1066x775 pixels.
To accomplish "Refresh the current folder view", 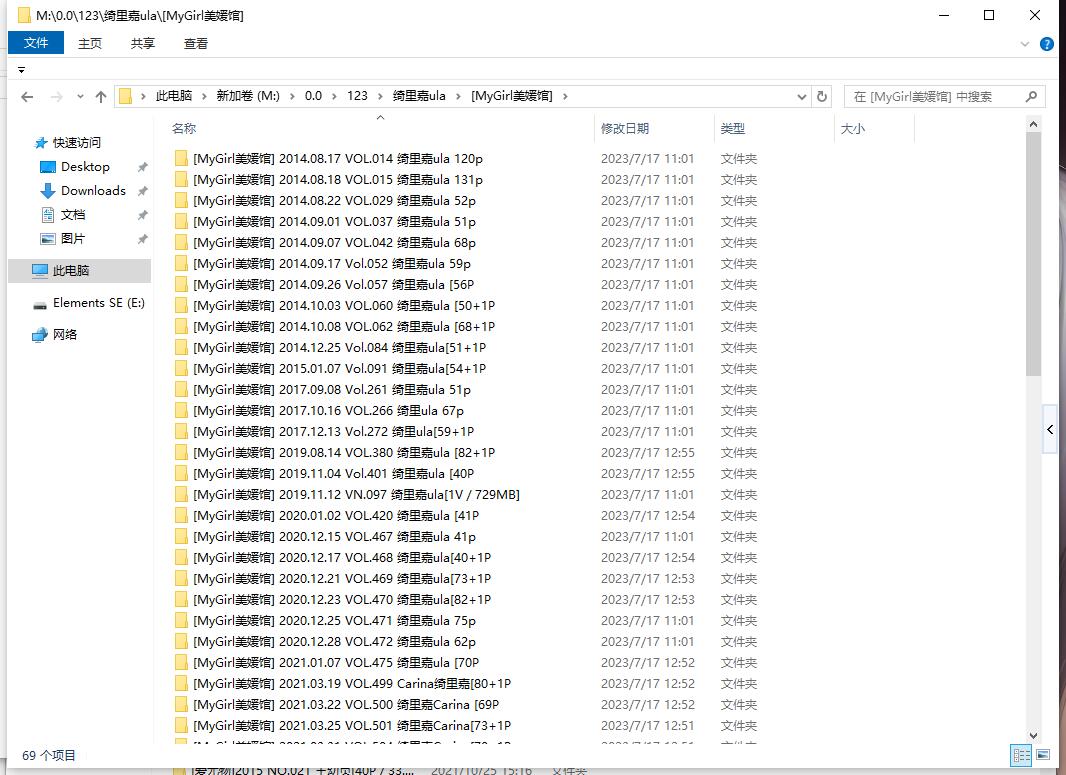I will (x=822, y=97).
